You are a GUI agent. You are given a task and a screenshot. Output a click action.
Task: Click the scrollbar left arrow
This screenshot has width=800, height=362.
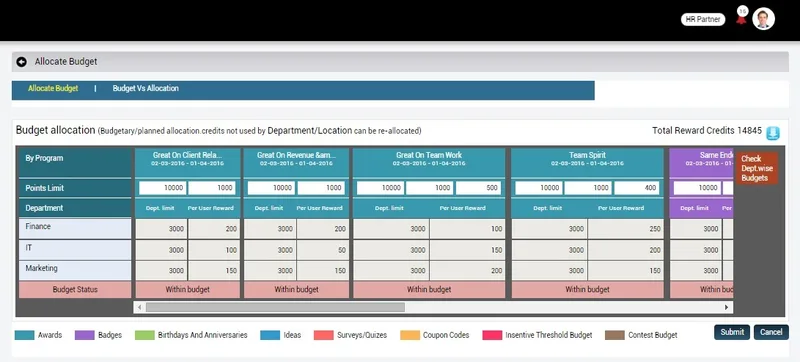click(139, 307)
